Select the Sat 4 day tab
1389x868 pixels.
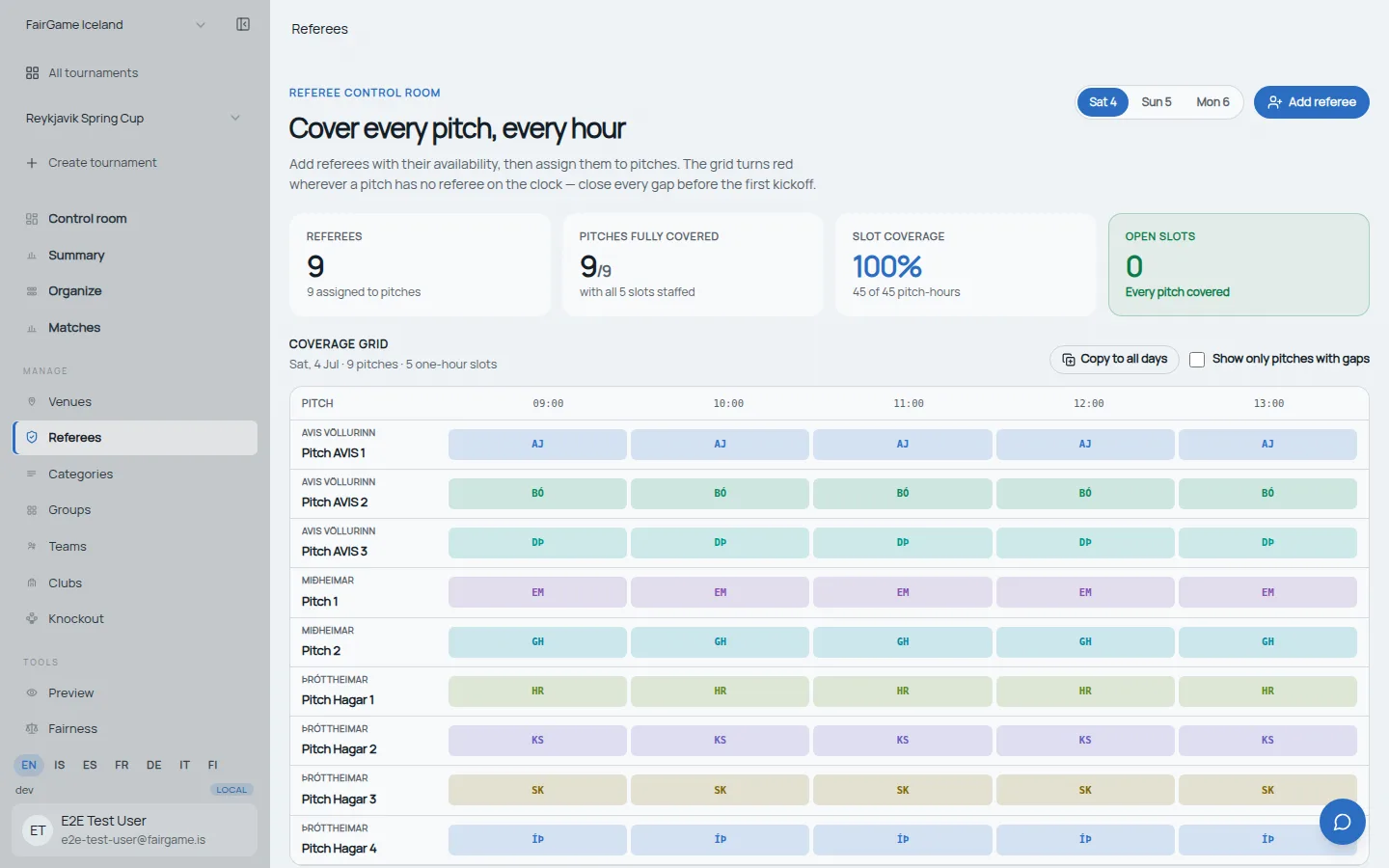[1103, 102]
